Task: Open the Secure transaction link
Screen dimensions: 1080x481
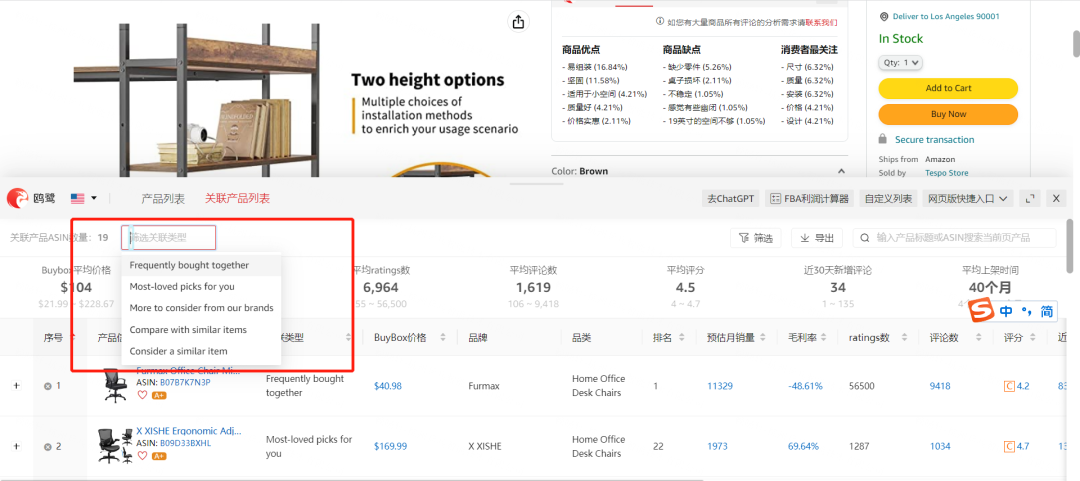Action: (935, 139)
